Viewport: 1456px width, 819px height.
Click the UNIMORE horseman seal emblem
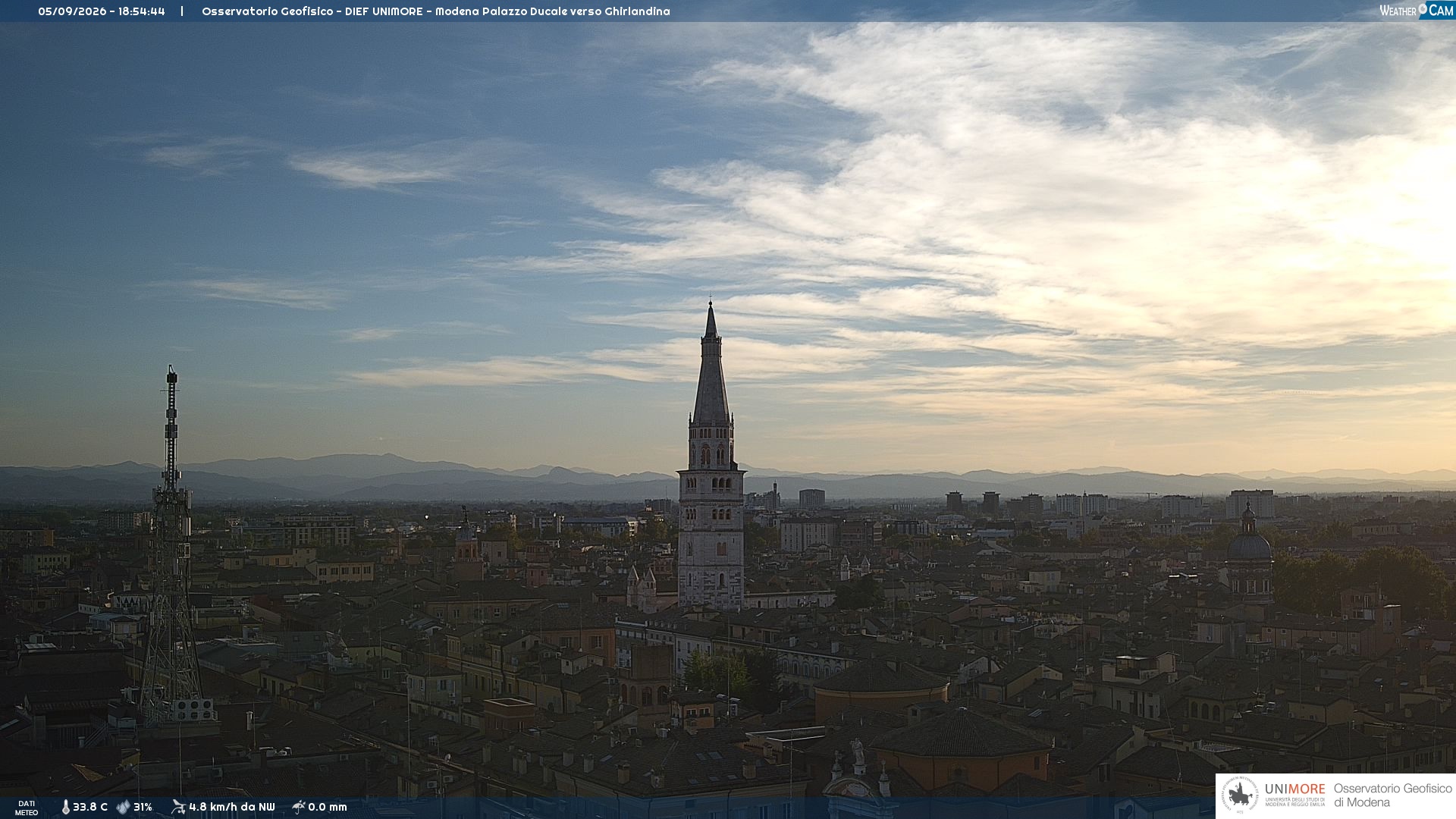pos(1239,795)
